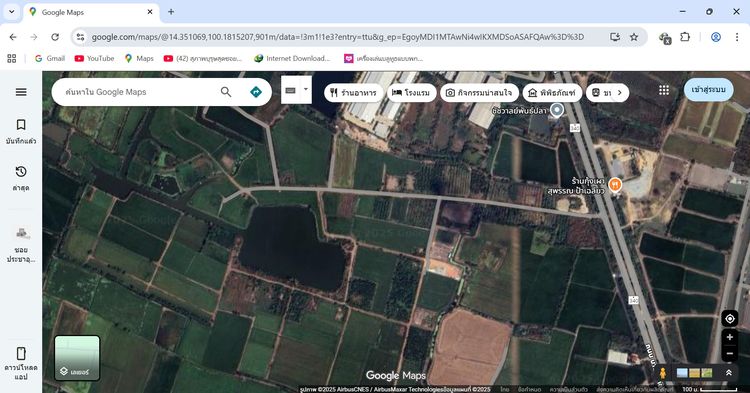Zoom out with the minus button
750x393 pixels.
tap(730, 354)
